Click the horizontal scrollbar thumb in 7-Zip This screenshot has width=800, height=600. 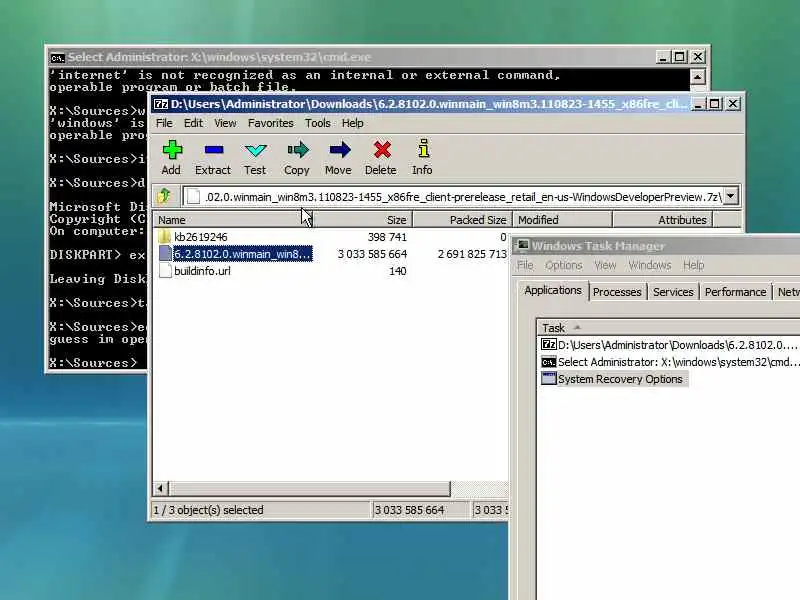point(309,488)
